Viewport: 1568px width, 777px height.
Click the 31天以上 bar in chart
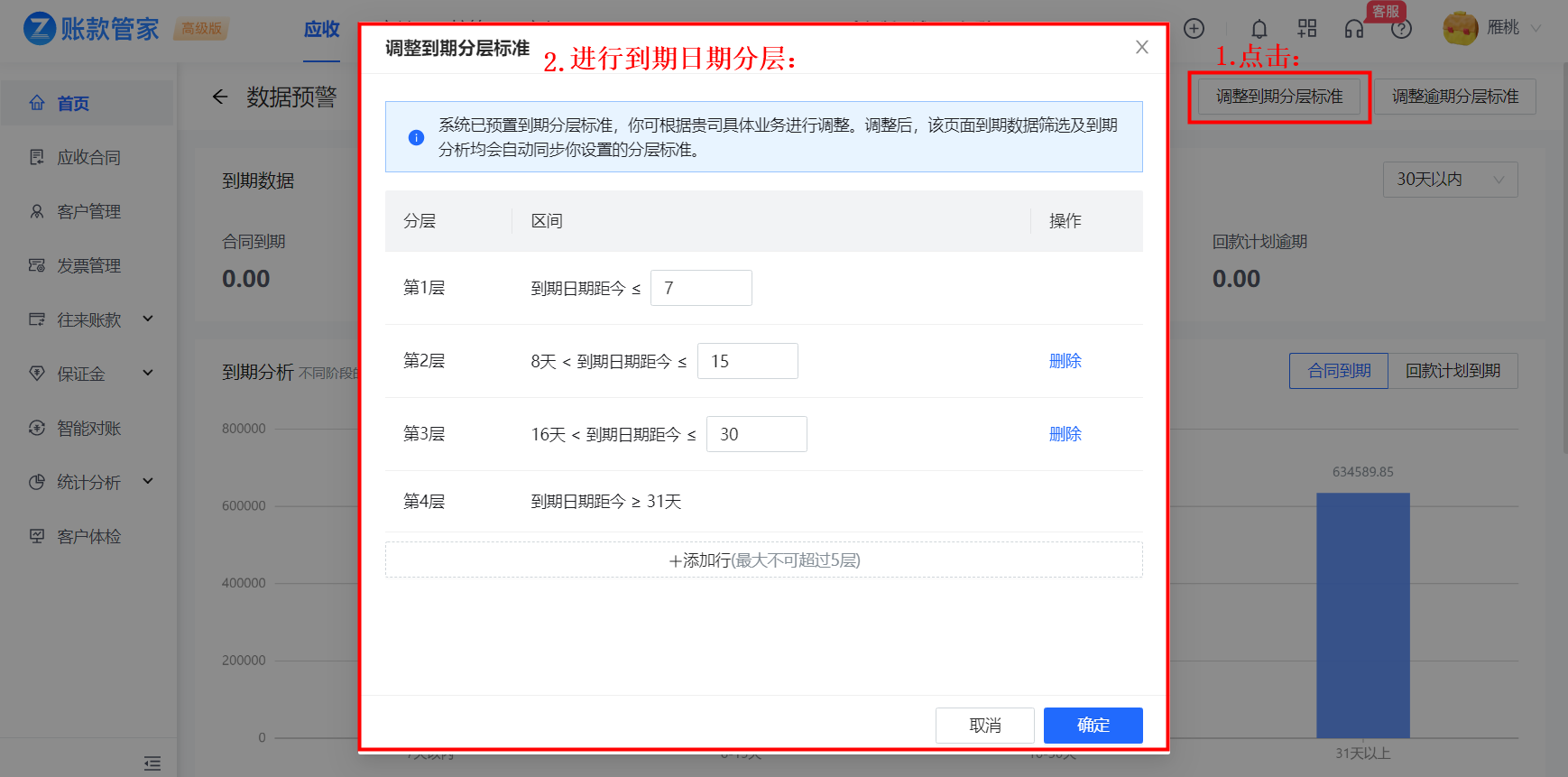pos(1362,615)
